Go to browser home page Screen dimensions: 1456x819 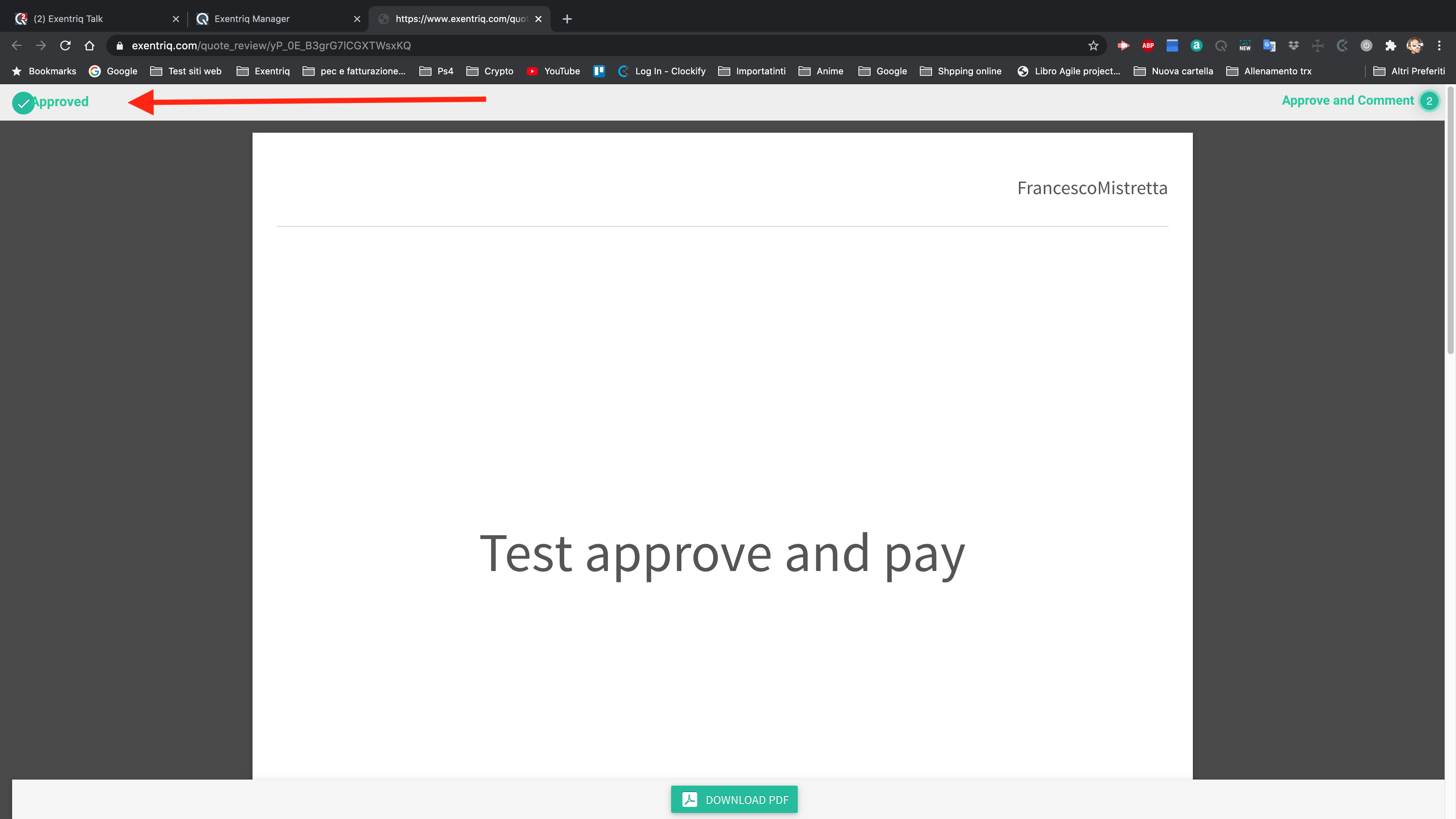click(89, 46)
